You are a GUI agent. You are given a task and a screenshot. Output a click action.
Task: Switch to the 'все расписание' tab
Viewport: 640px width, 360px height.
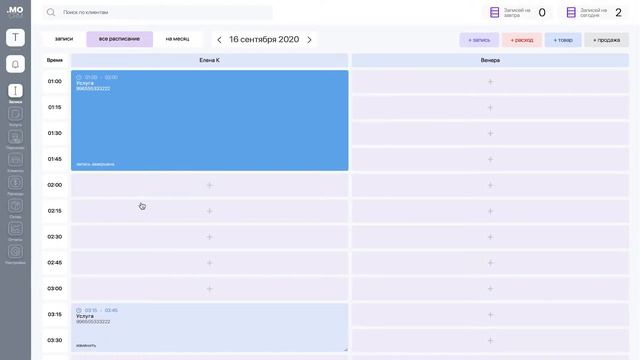pyautogui.click(x=120, y=39)
